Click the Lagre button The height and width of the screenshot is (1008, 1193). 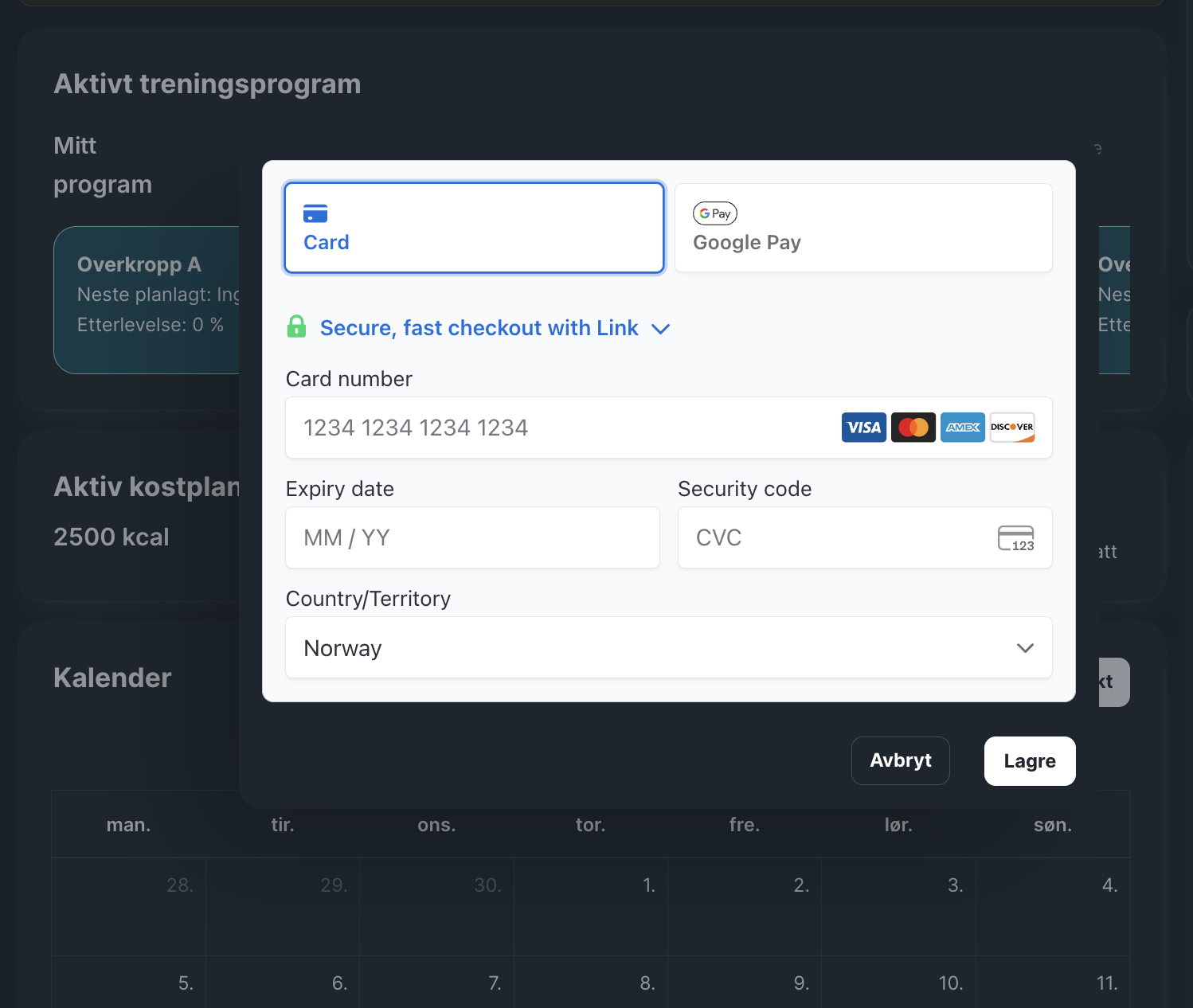(1030, 761)
